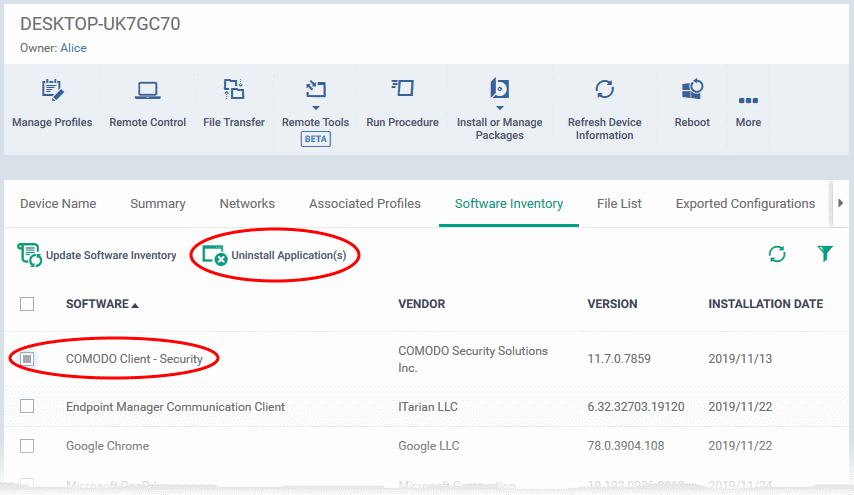Toggle the select-all checkbox in the header

tap(27, 304)
